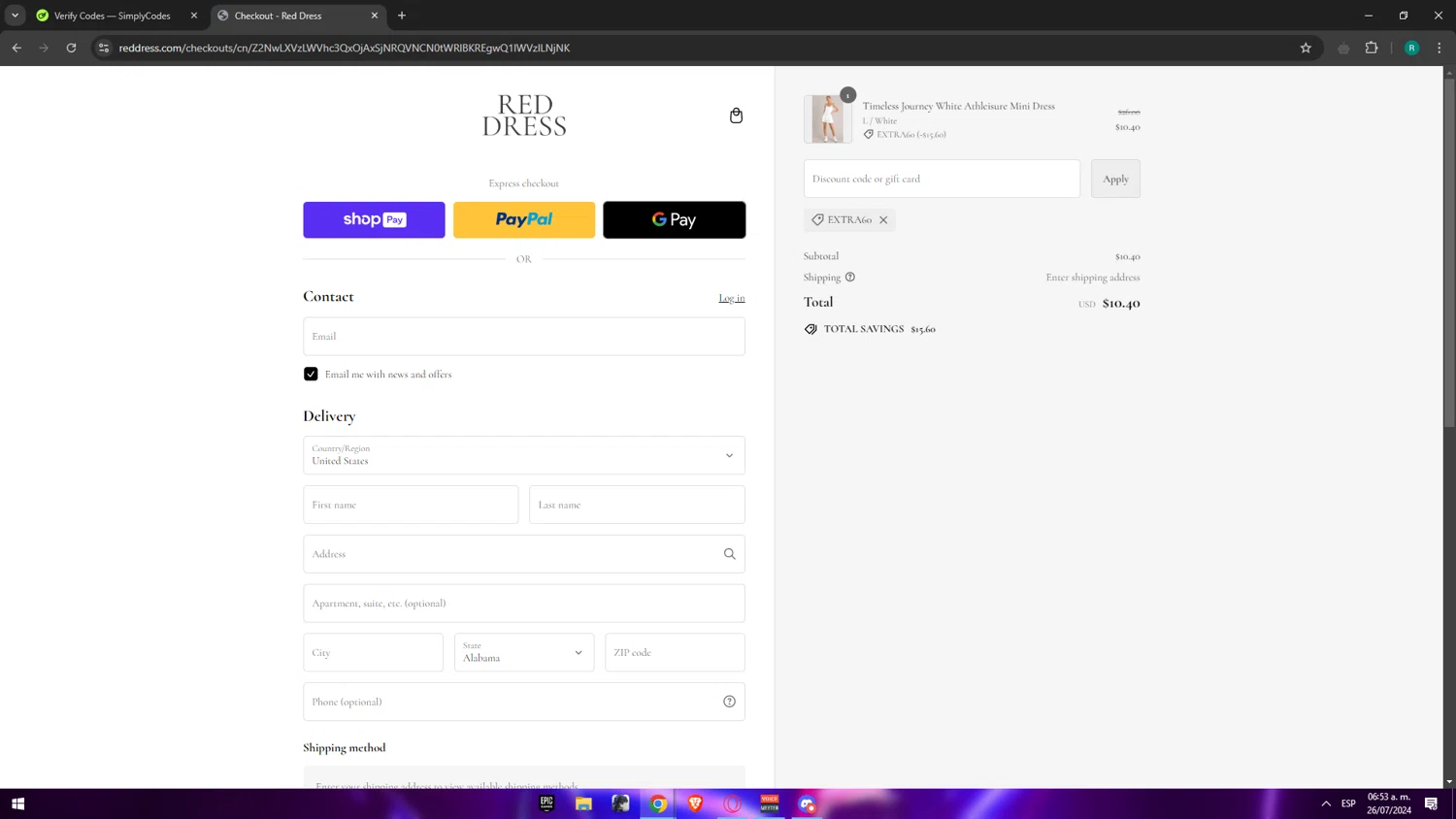The image size is (1456, 819).
Task: Bookmark this page with the star icon
Action: (x=1306, y=48)
